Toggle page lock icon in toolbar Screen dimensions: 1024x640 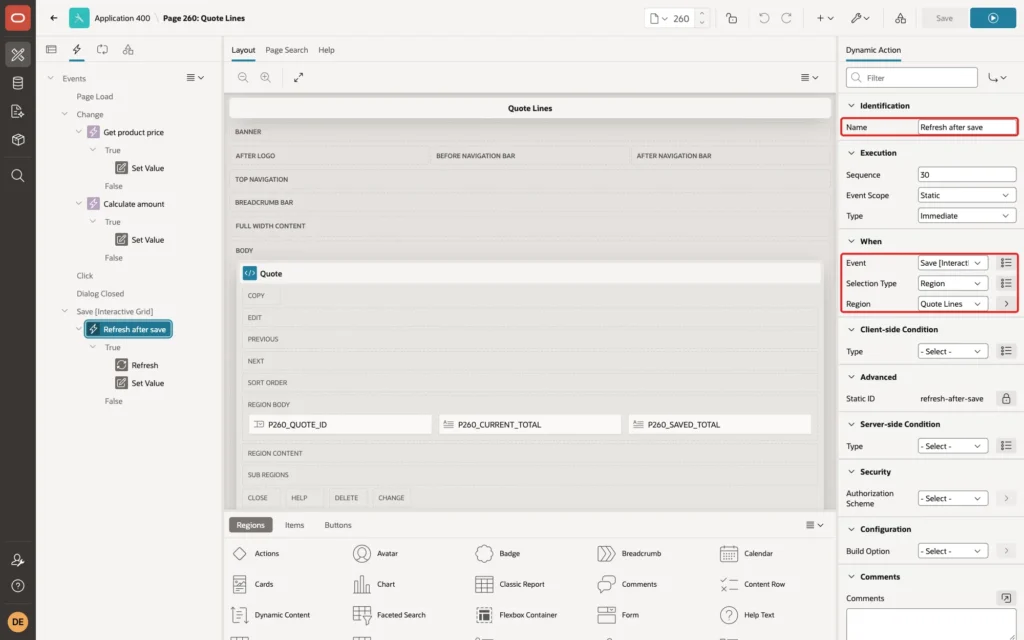[x=731, y=18]
